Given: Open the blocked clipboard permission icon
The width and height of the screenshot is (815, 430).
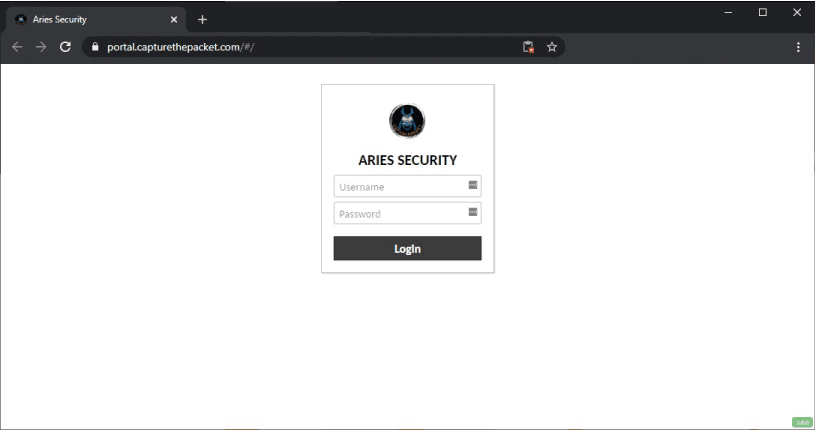Looking at the screenshot, I should tap(528, 47).
